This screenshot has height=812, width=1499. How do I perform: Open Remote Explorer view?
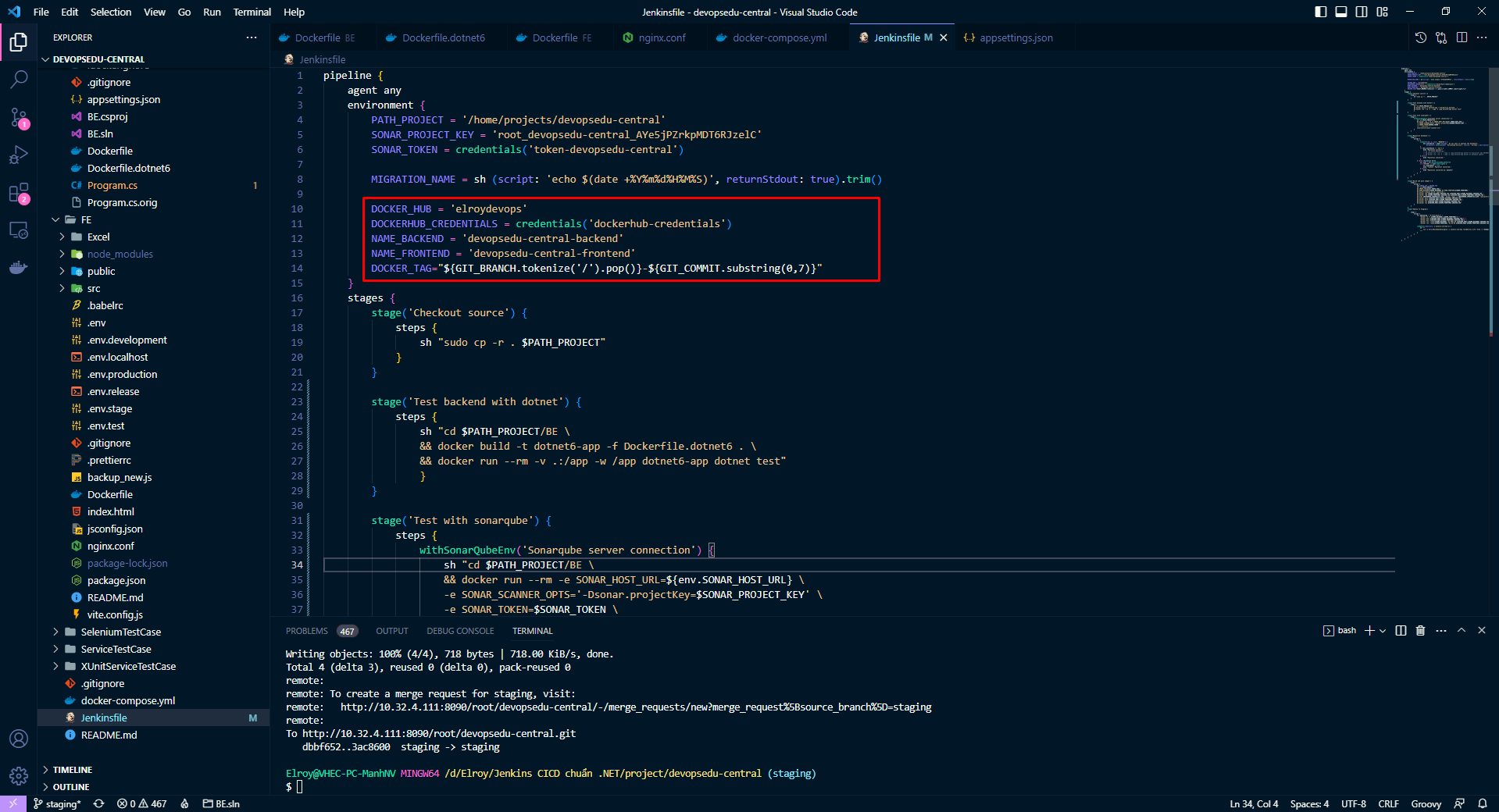coord(19,230)
